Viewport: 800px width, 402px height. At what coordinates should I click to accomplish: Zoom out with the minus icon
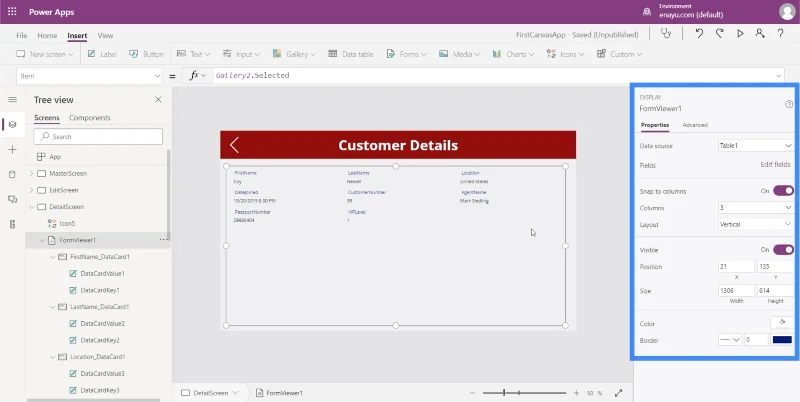[x=472, y=393]
